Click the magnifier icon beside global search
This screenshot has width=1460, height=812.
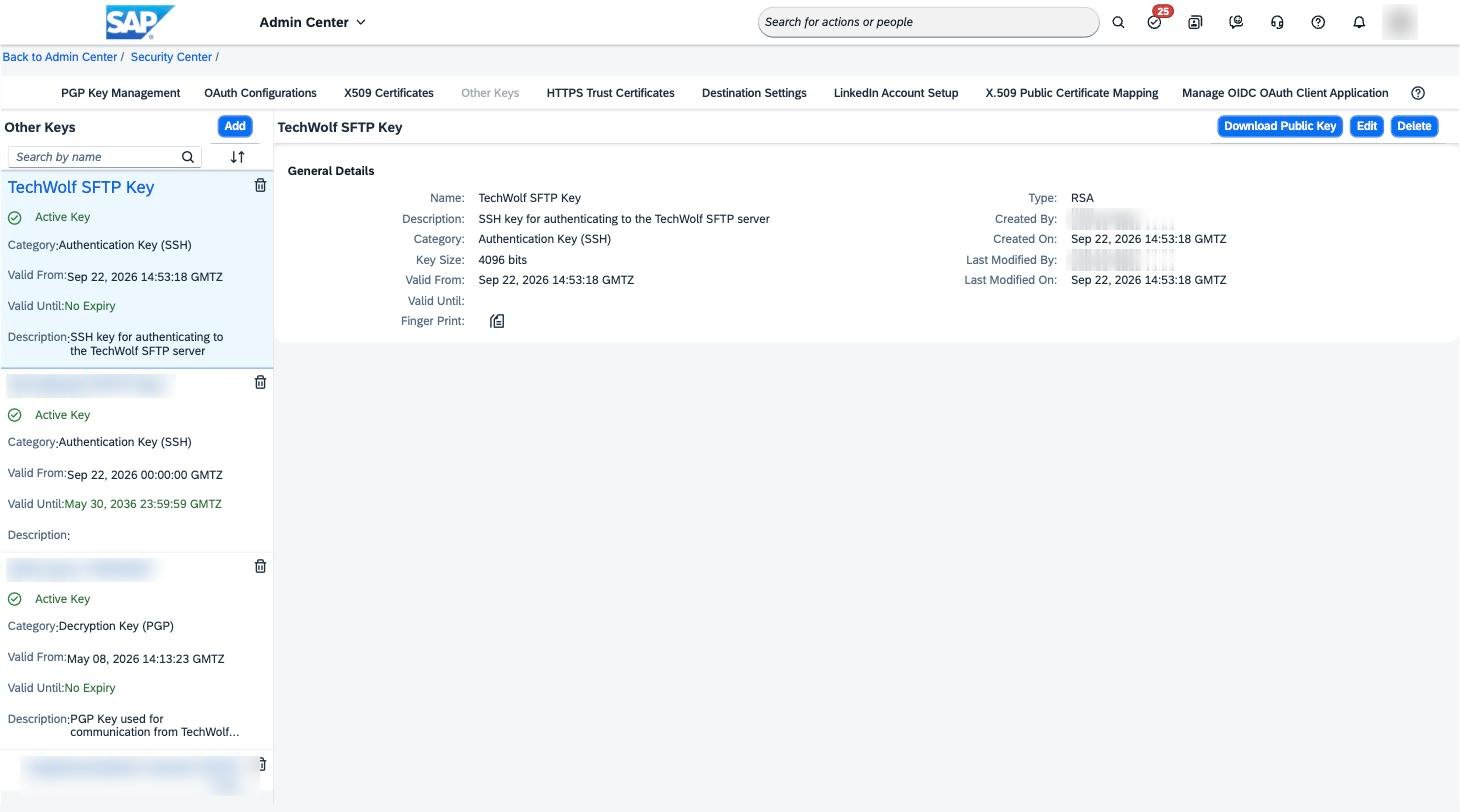[x=1118, y=22]
